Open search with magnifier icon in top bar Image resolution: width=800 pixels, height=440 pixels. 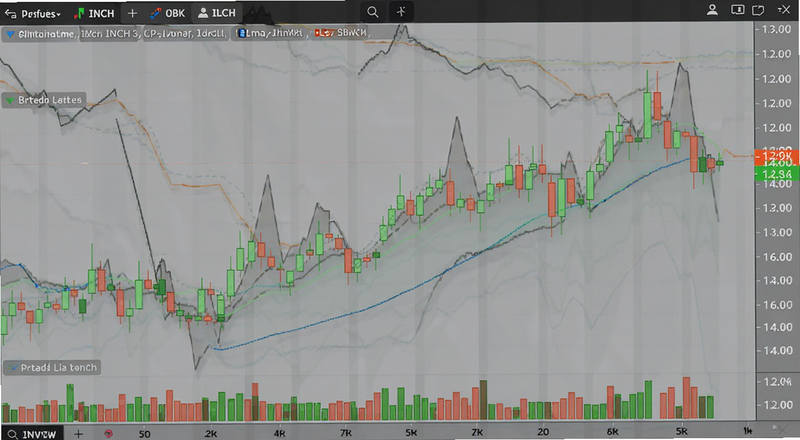[x=373, y=12]
